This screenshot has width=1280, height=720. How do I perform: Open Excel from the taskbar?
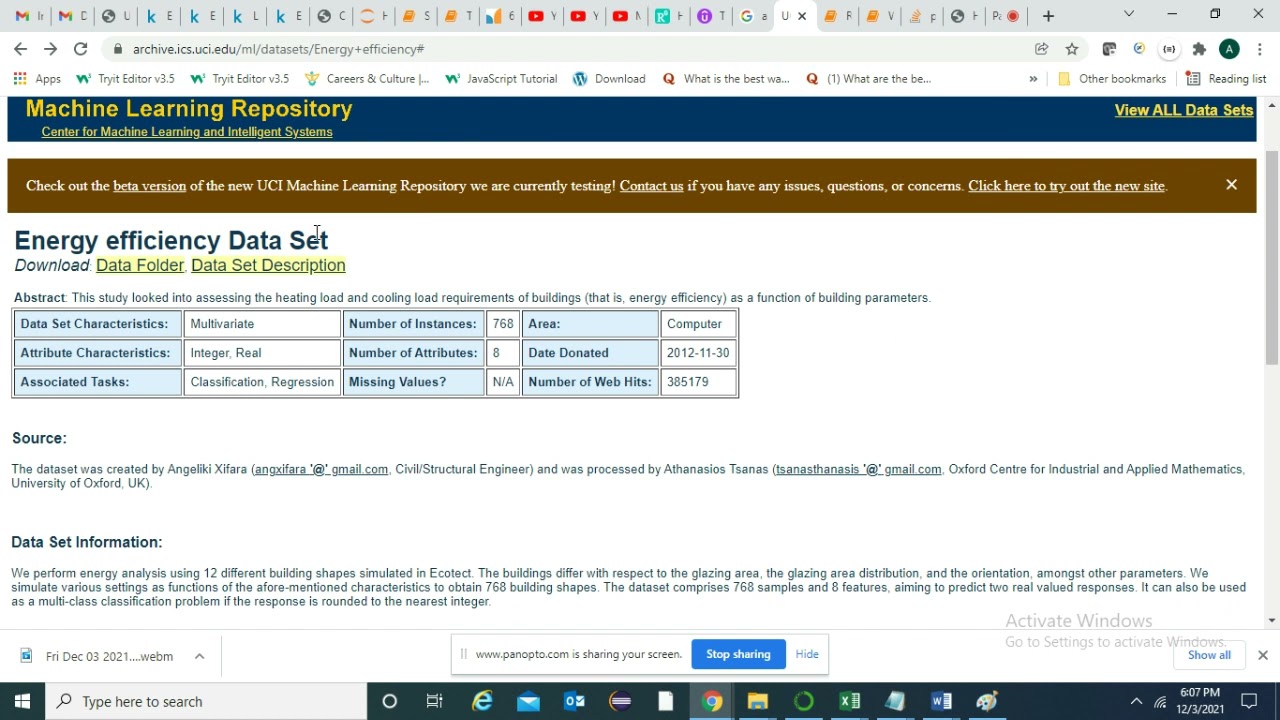pos(849,701)
